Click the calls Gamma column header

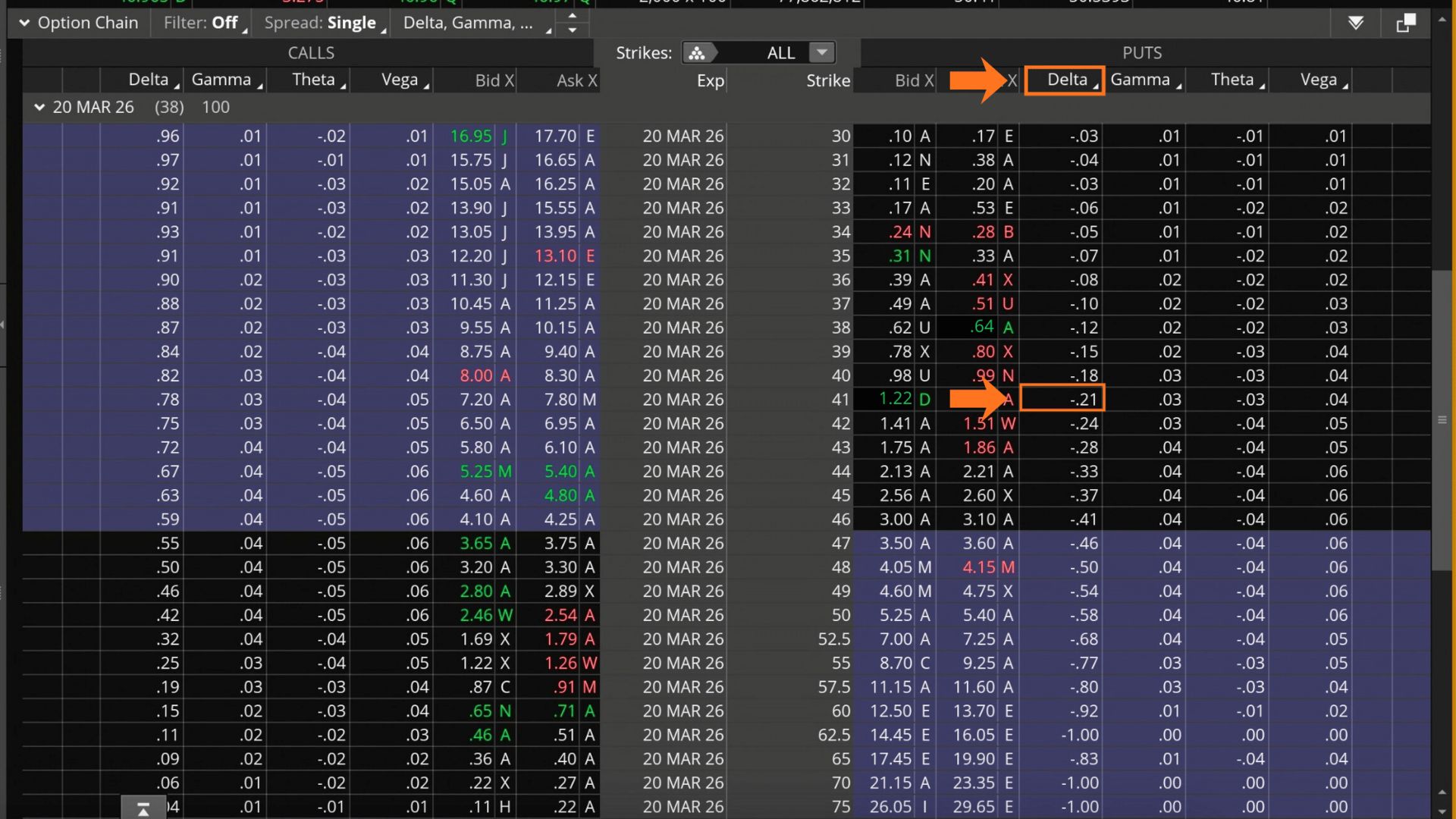tap(221, 80)
